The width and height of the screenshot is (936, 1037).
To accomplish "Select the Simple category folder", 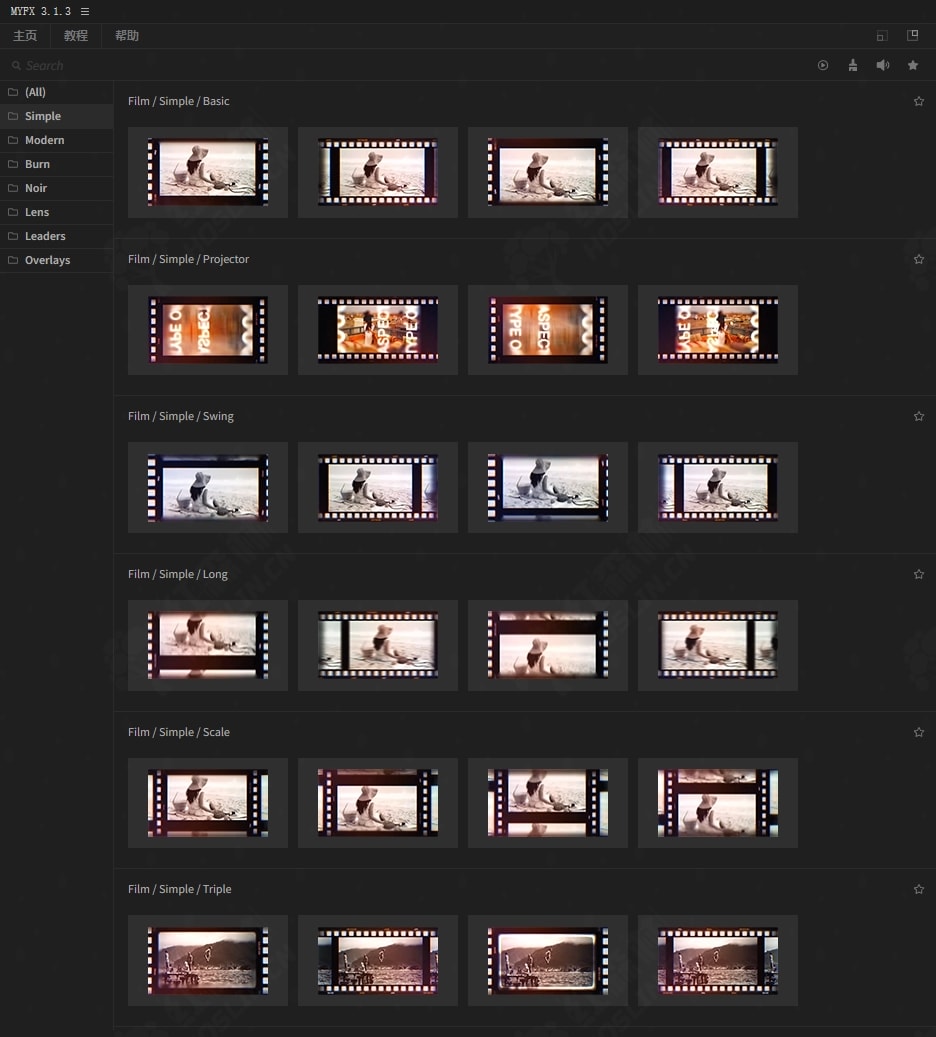I will click(x=57, y=116).
